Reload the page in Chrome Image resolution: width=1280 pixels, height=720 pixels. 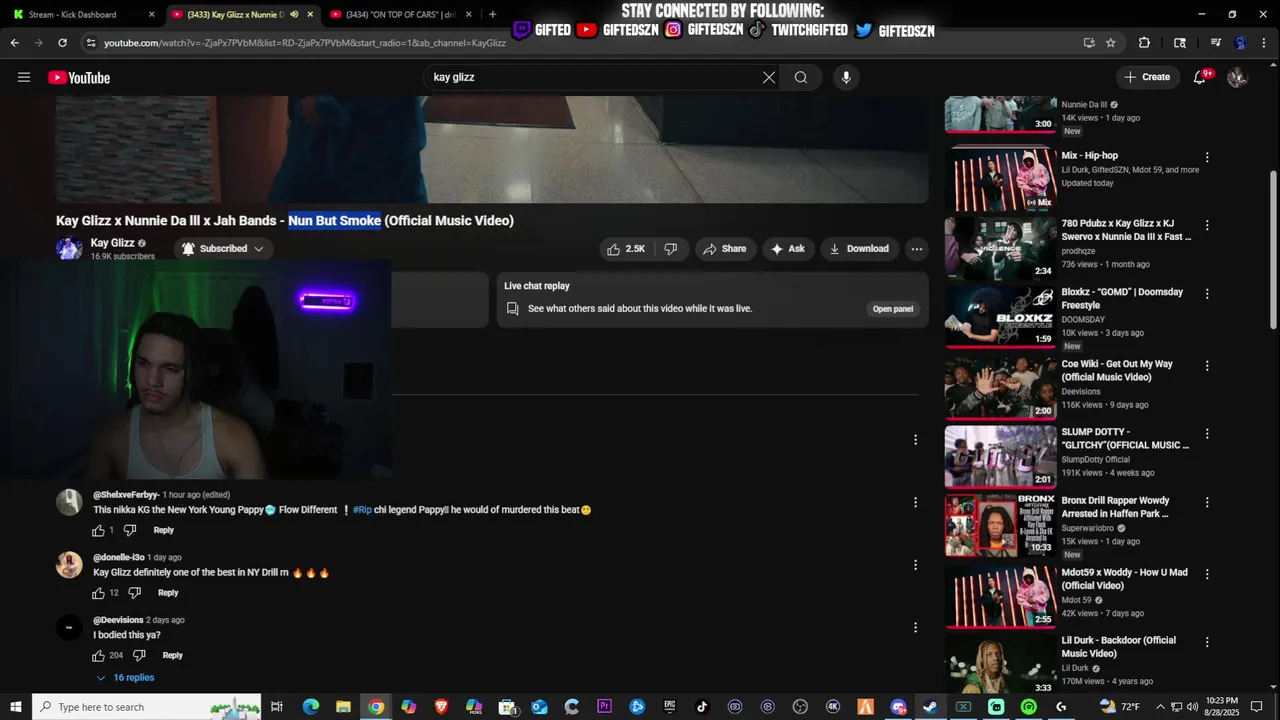pos(62,43)
